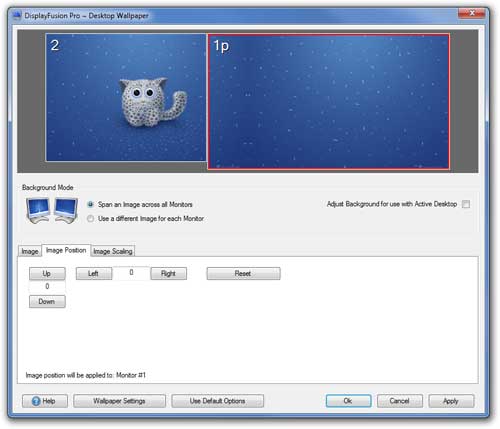Click the Up button
Screen dimensions: 500x429
point(47,274)
